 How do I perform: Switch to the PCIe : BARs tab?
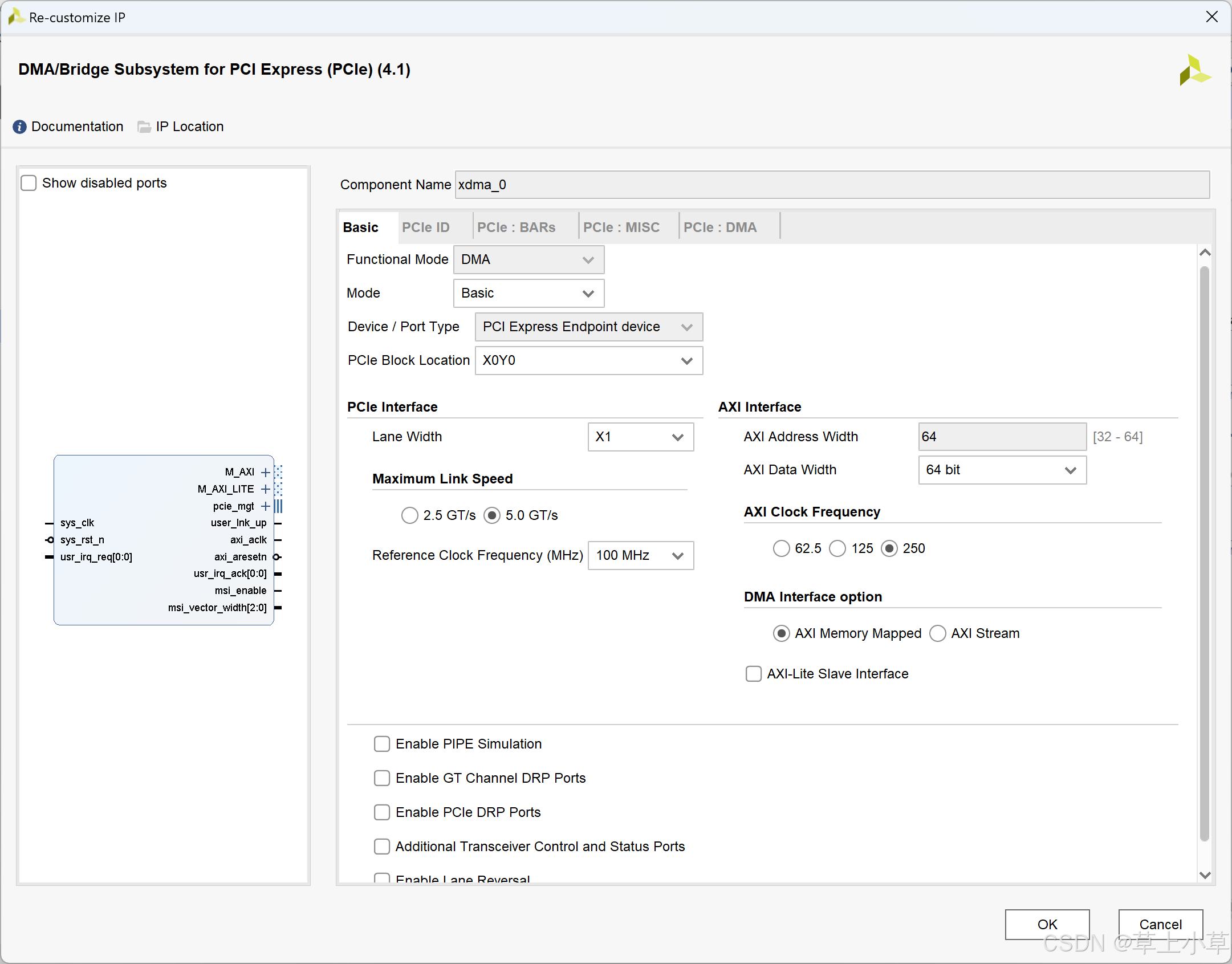(516, 227)
